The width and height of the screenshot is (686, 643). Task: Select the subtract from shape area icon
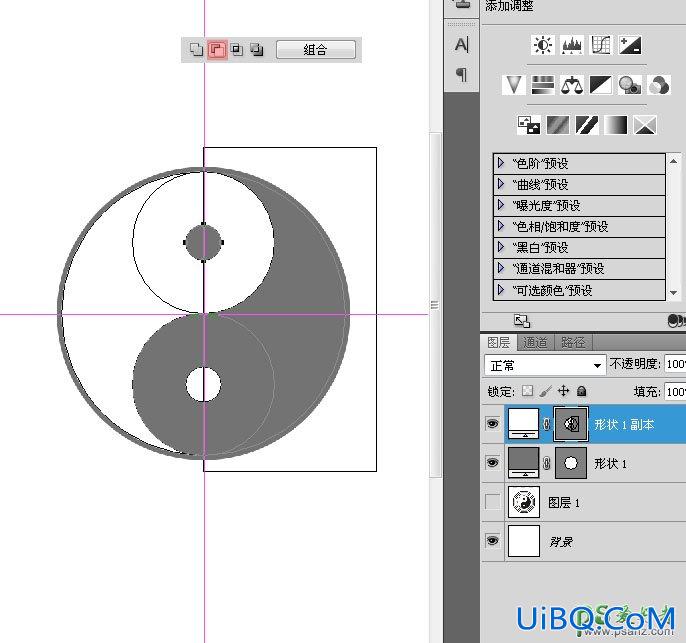pyautogui.click(x=217, y=49)
